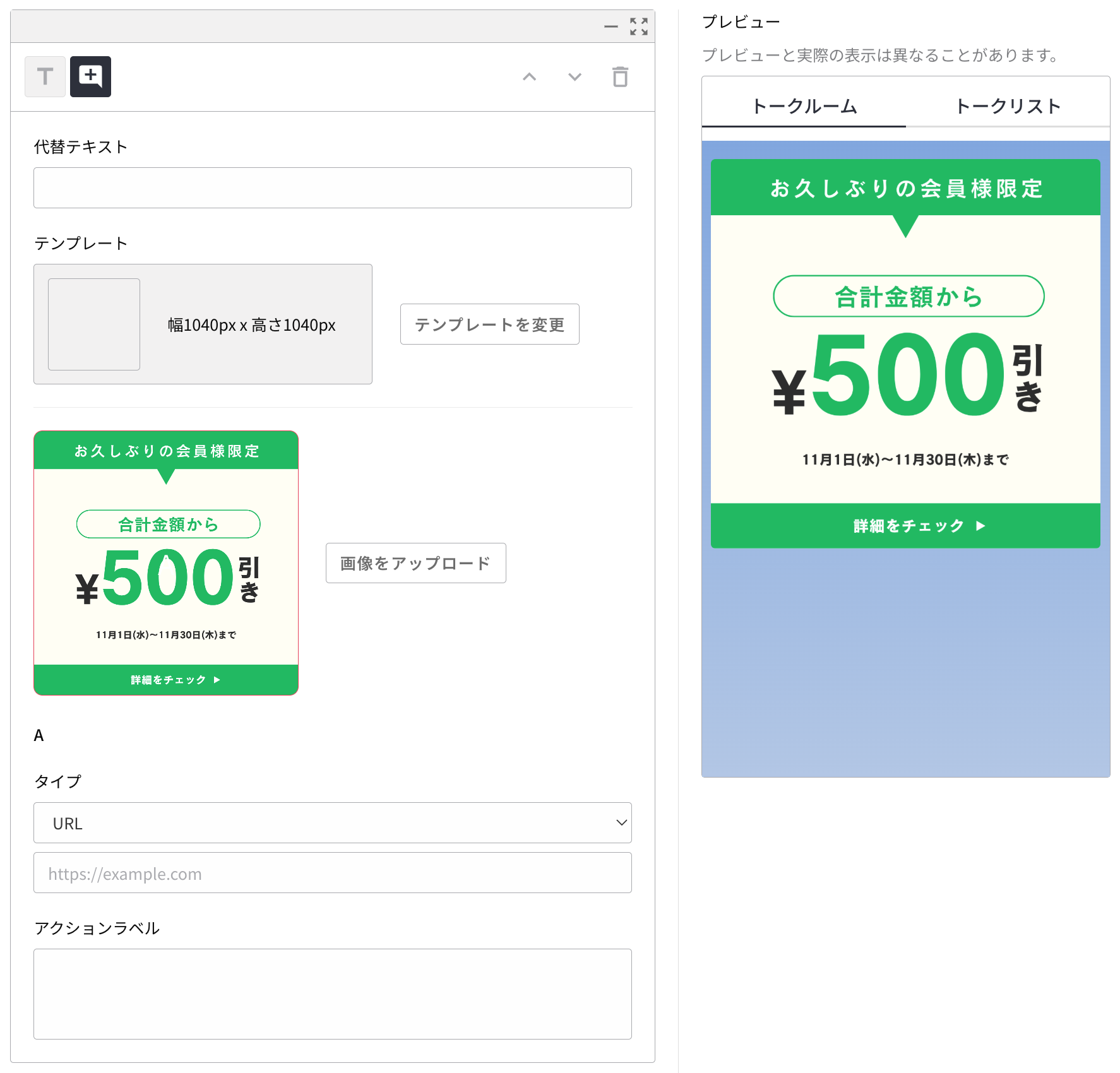Image resolution: width=1120 pixels, height=1073 pixels.
Task: Open the タイプ dropdown showing URL
Action: [x=332, y=822]
